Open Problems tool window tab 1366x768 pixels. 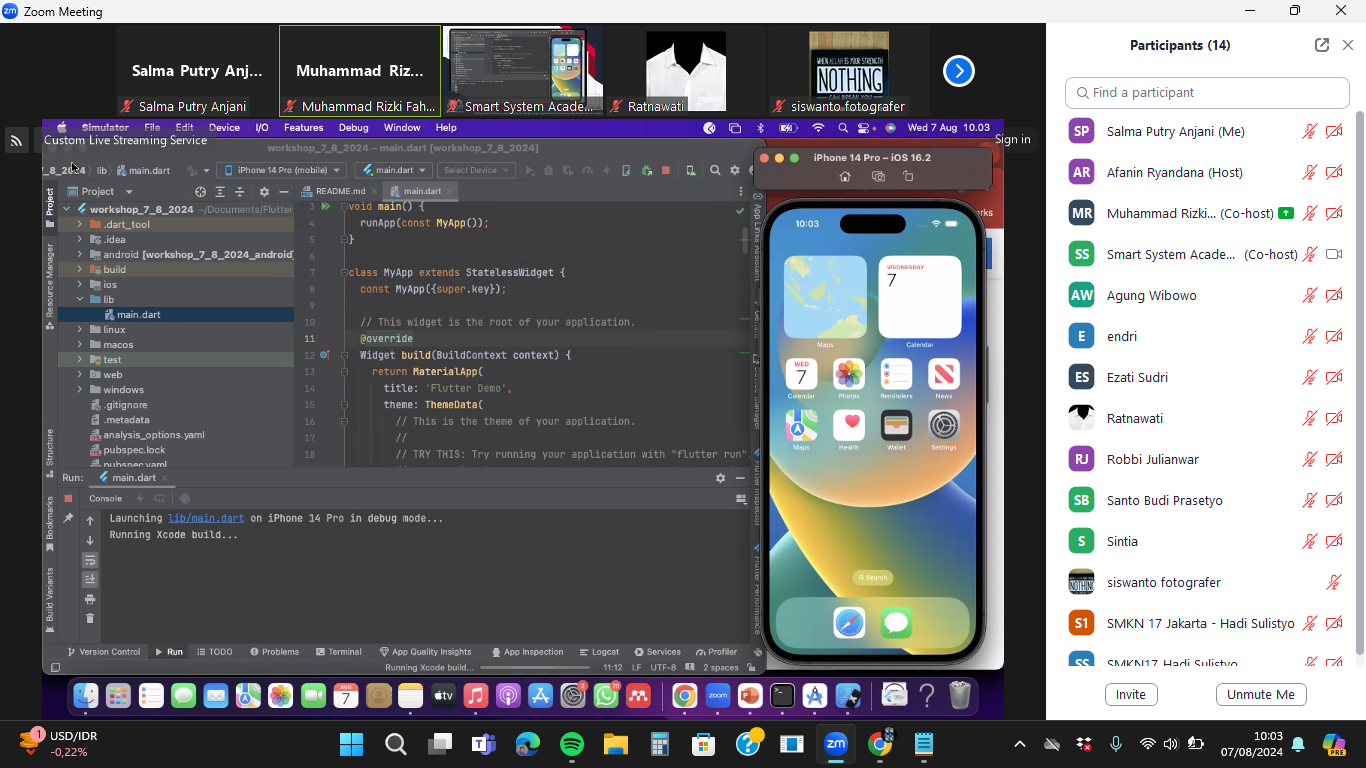274,652
